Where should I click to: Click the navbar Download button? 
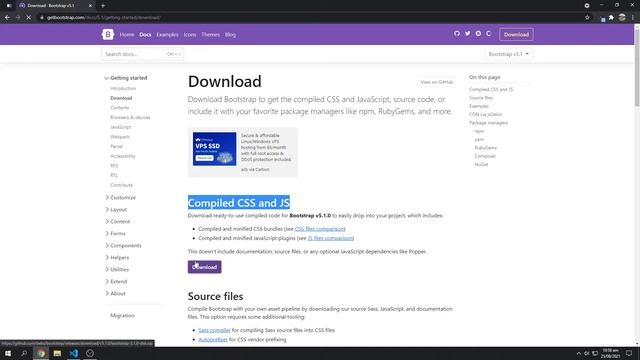coord(516,35)
